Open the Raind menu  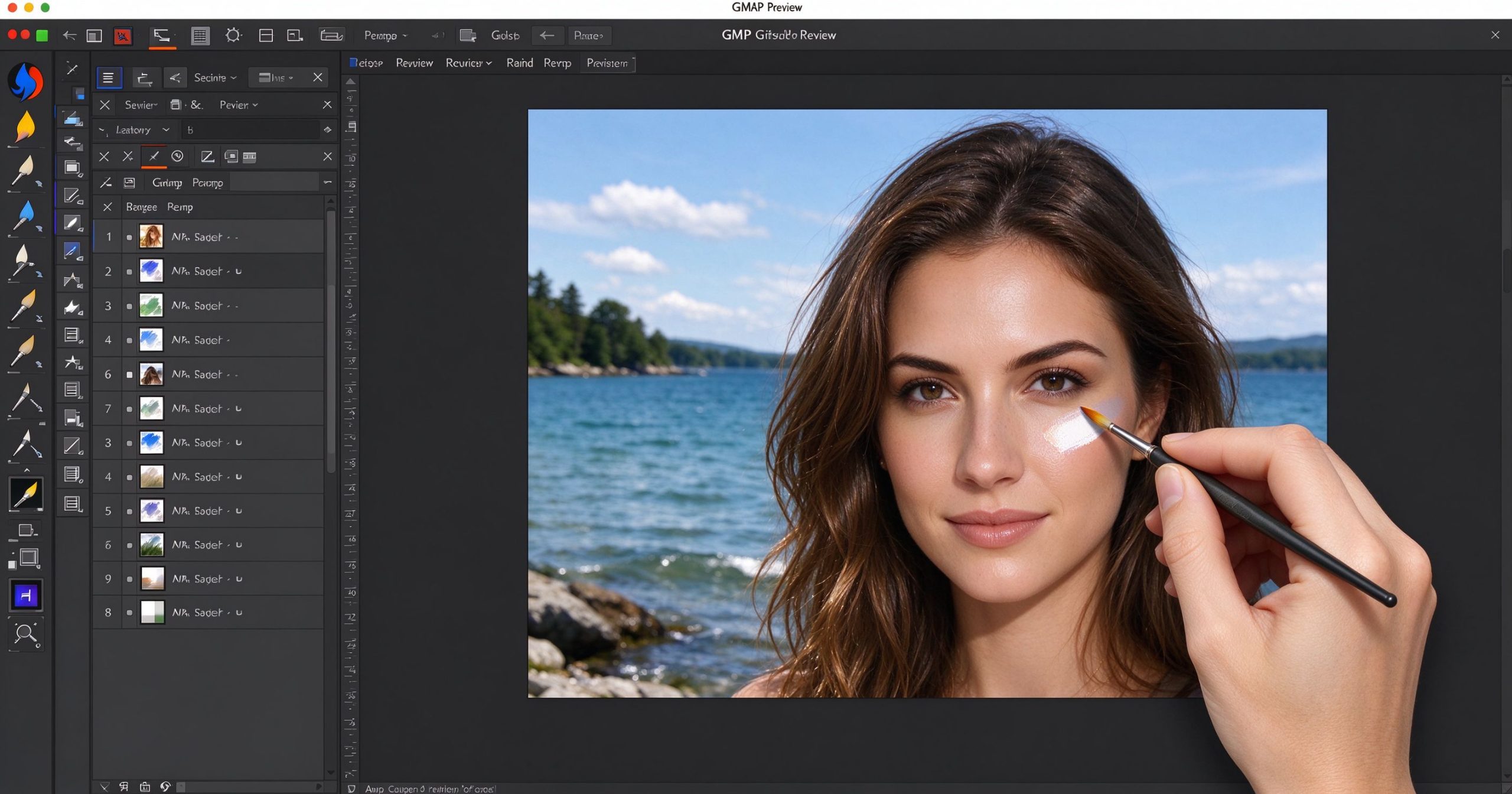click(519, 63)
